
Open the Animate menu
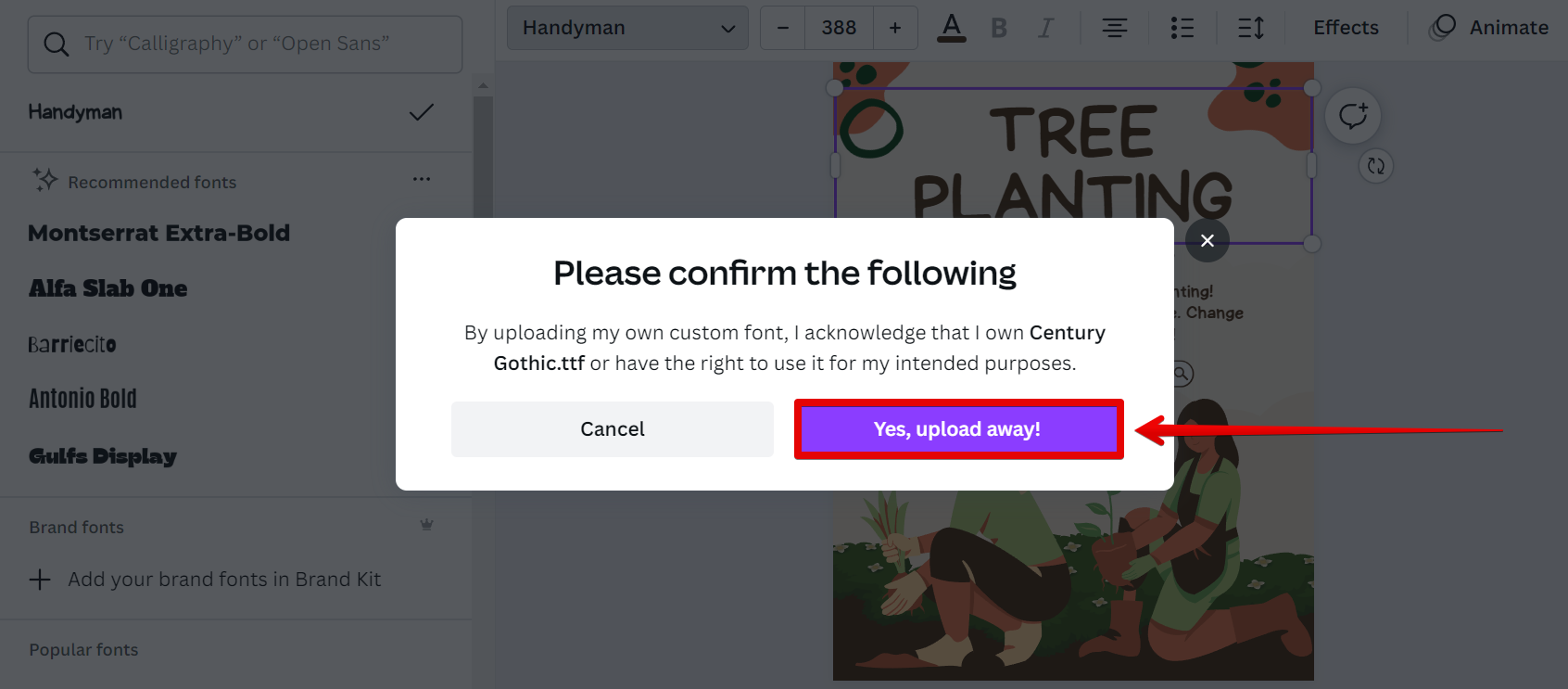[1489, 28]
